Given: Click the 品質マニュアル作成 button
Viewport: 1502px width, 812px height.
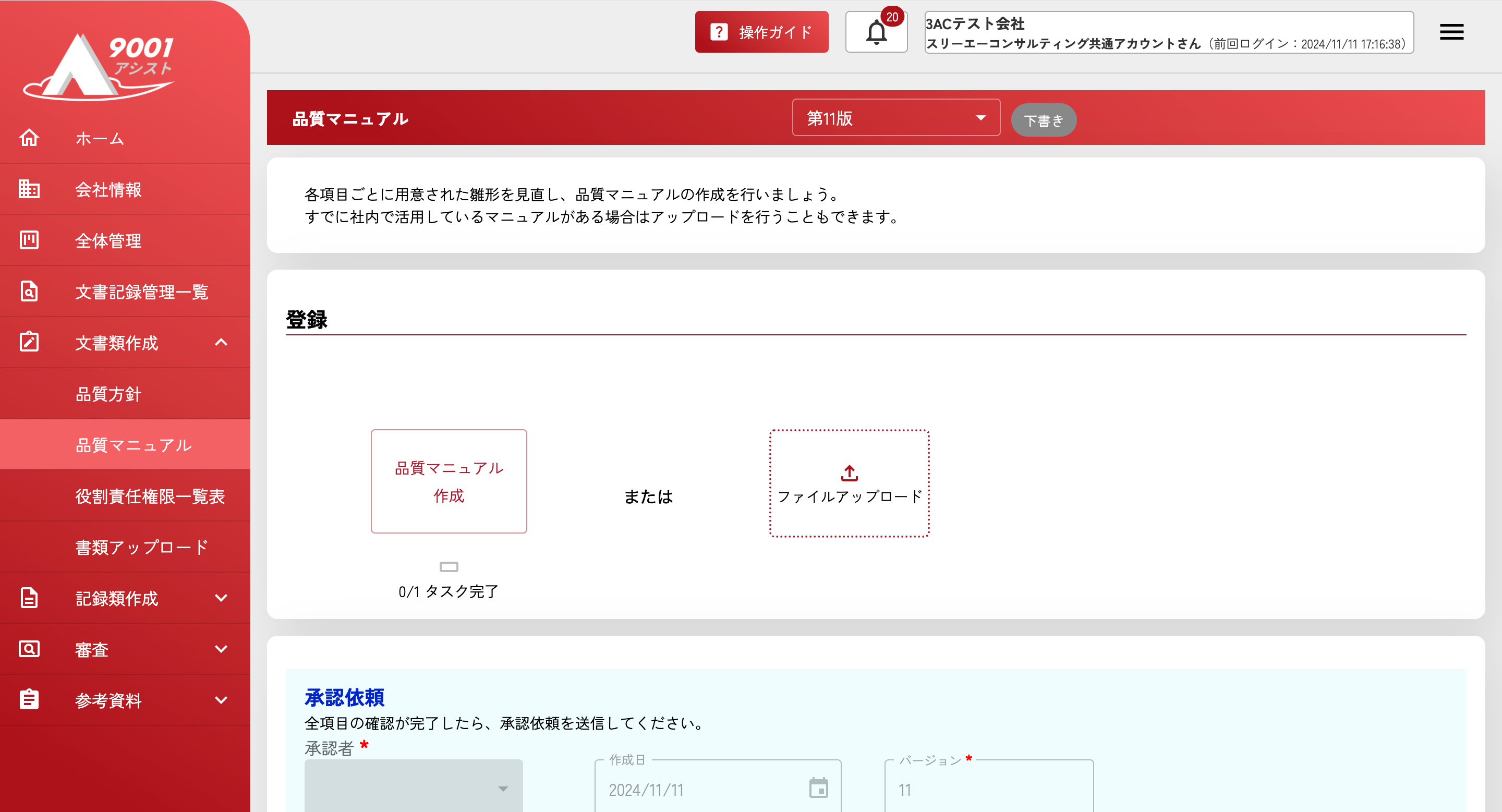Looking at the screenshot, I should (x=449, y=481).
